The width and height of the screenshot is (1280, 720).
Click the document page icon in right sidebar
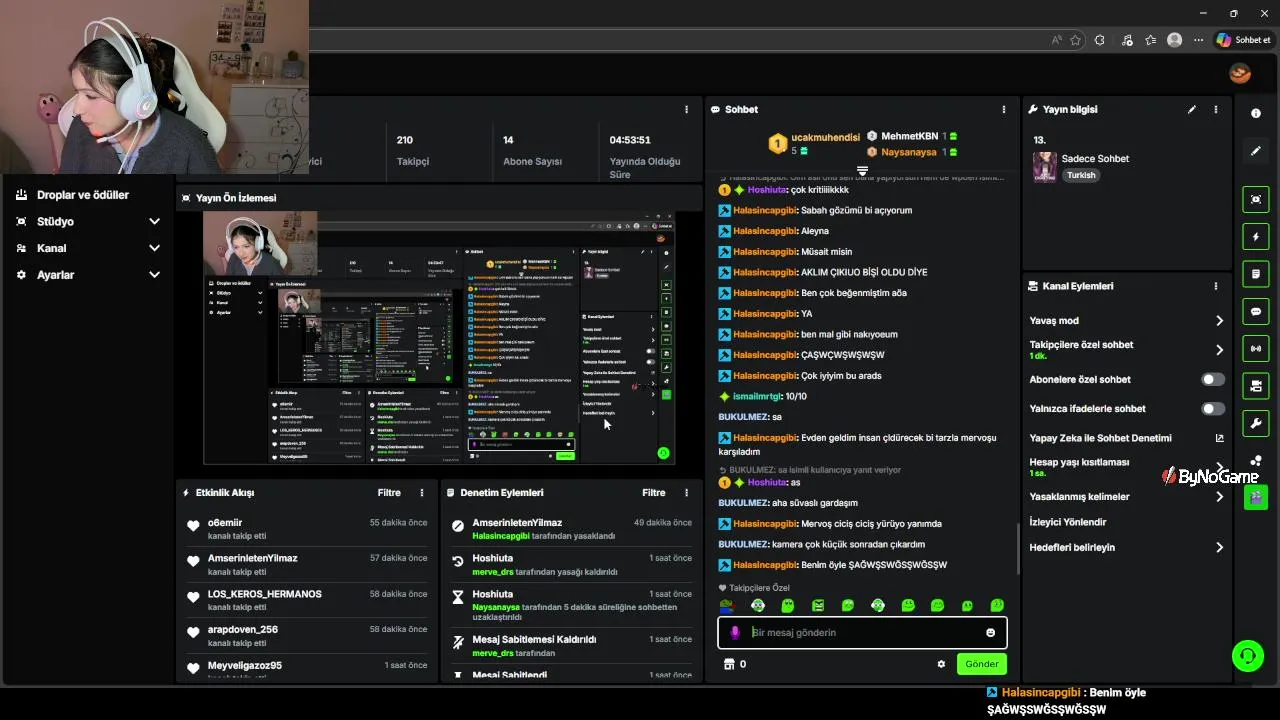[1256, 274]
